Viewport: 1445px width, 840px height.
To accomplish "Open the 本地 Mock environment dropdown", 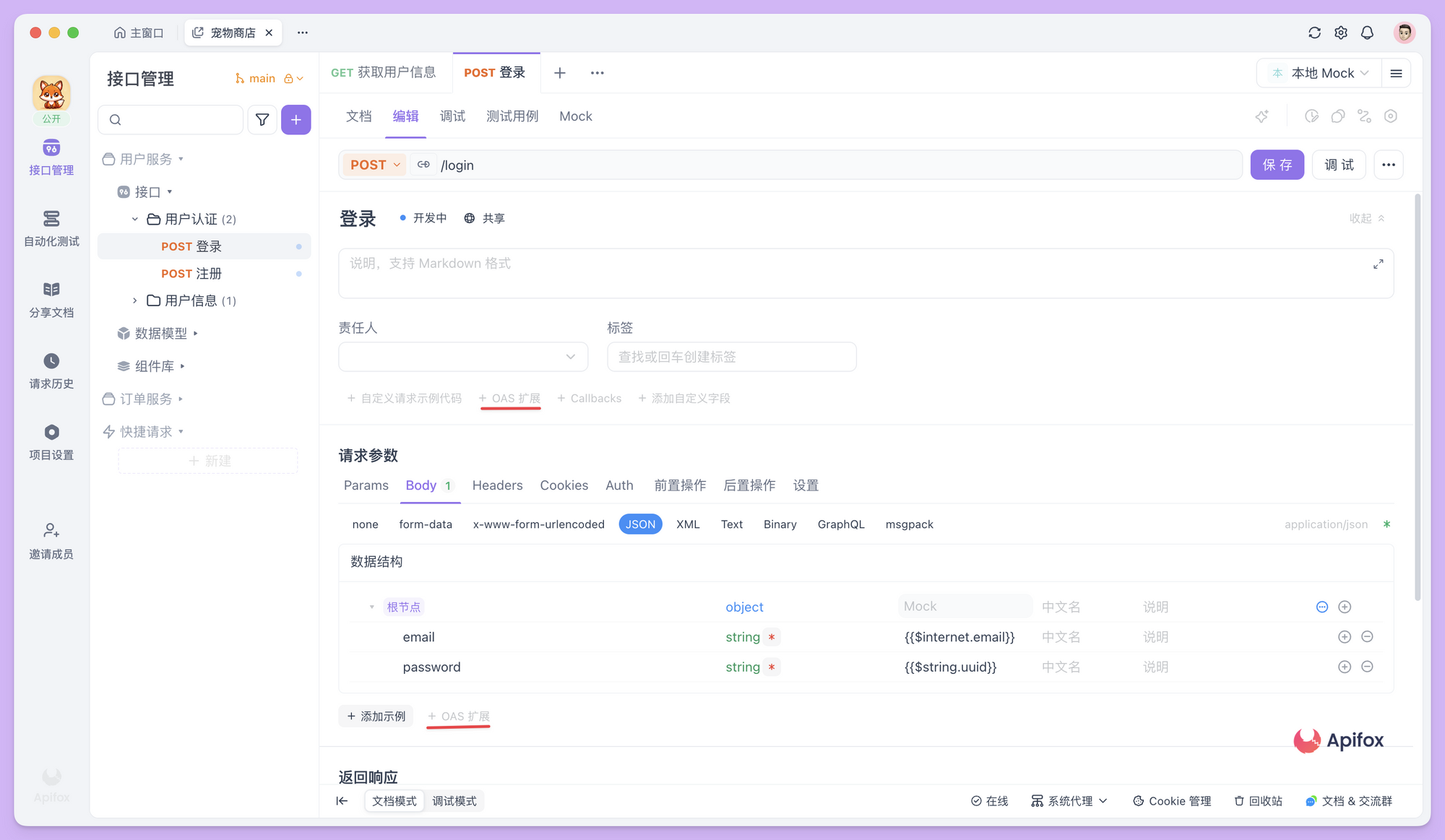I will 1319,72.
